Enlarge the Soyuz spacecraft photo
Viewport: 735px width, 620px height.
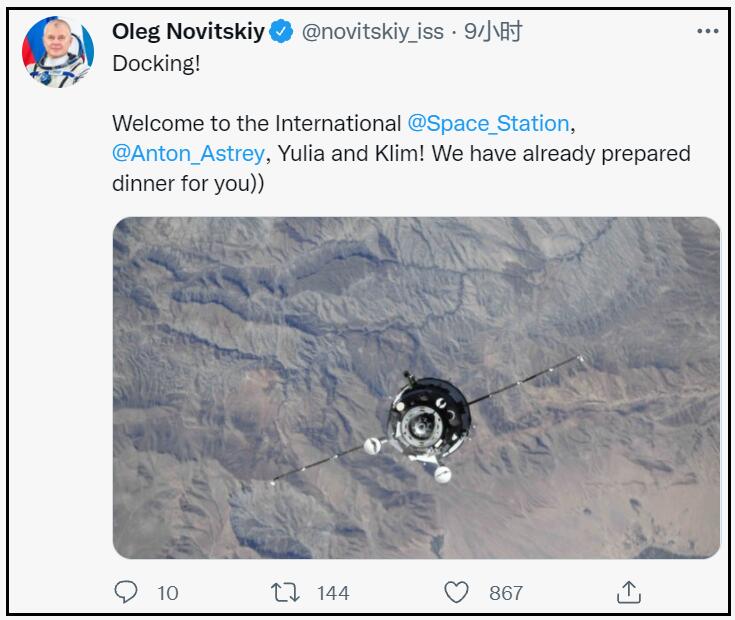(x=416, y=388)
